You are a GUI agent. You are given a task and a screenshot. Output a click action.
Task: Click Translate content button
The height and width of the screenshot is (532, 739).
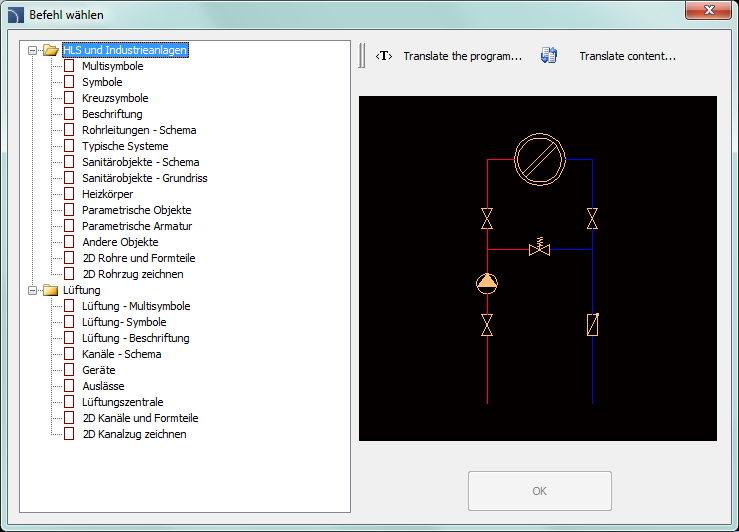point(627,57)
